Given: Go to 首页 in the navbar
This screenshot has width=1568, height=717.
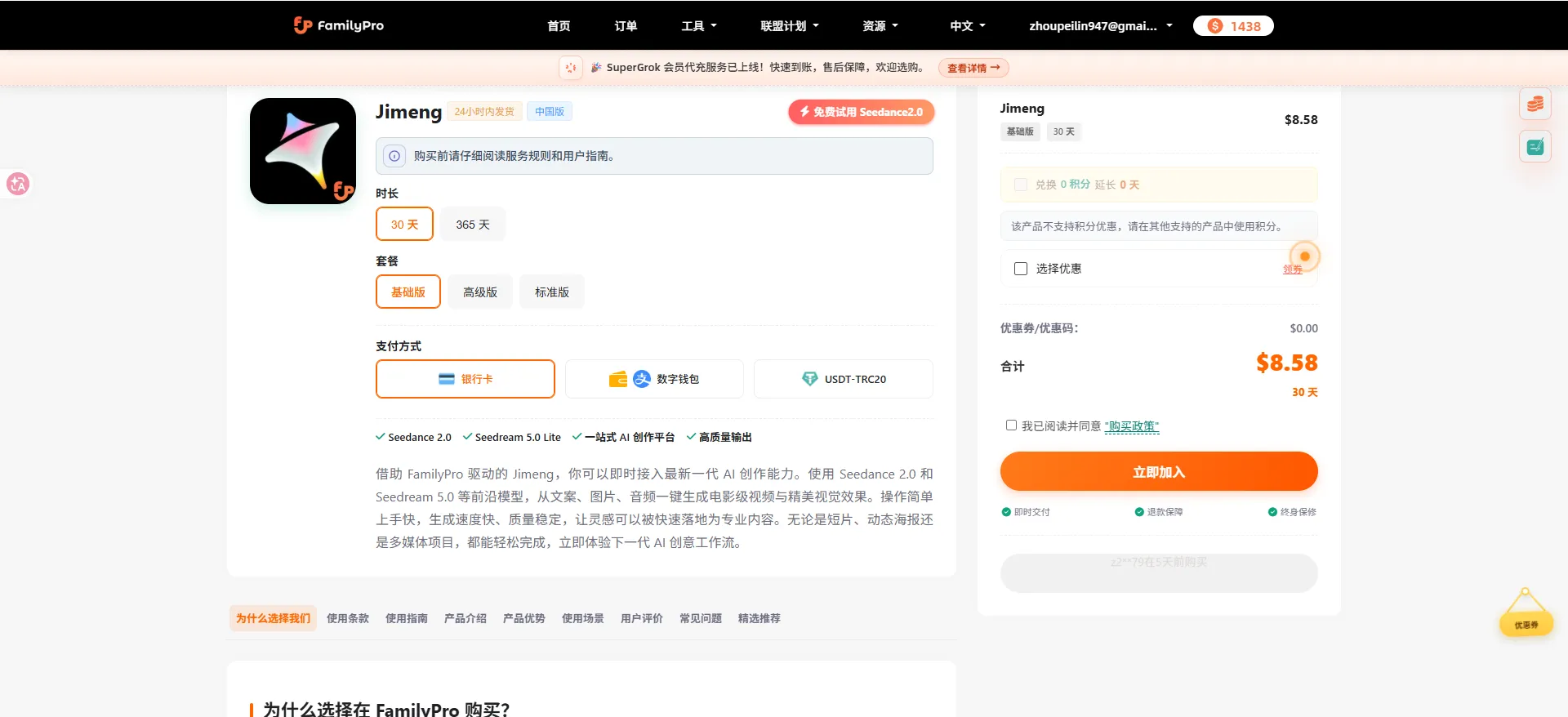Looking at the screenshot, I should [559, 26].
